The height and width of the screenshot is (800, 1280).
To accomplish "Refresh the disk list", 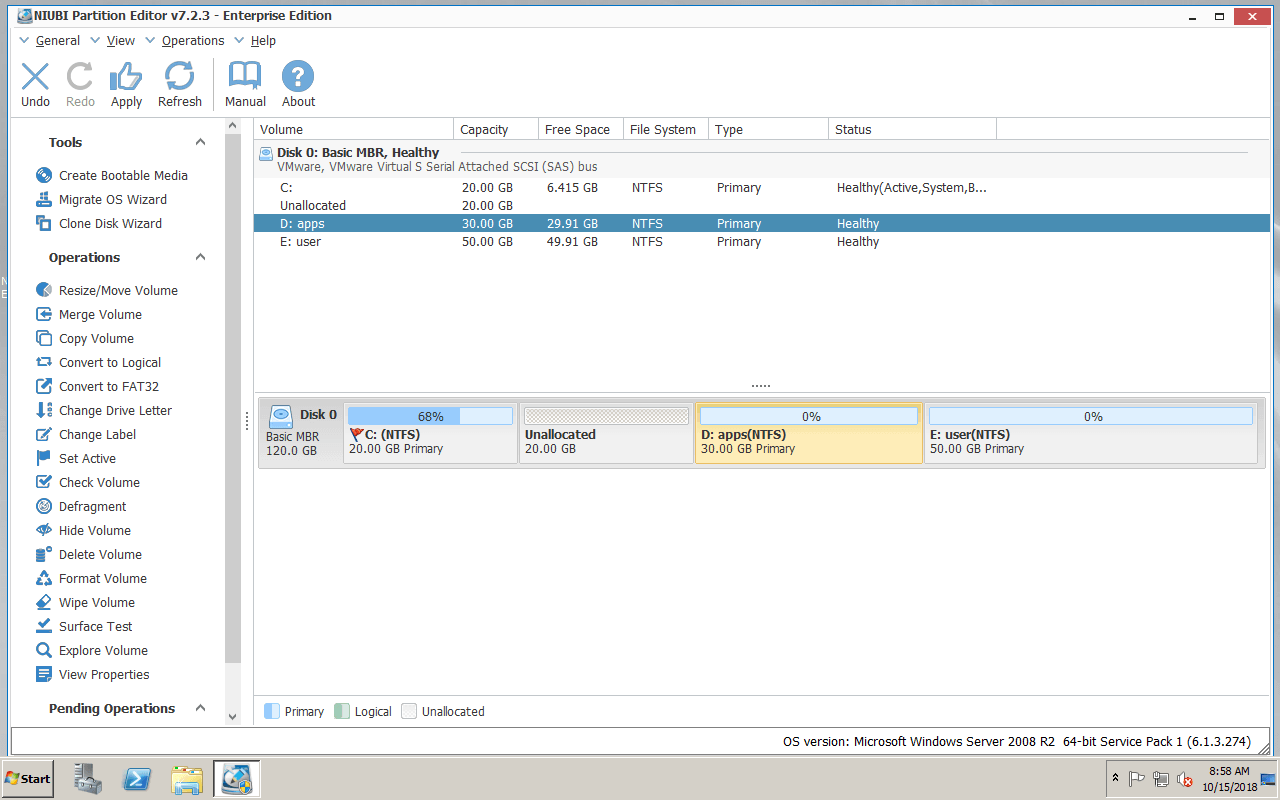I will [180, 84].
